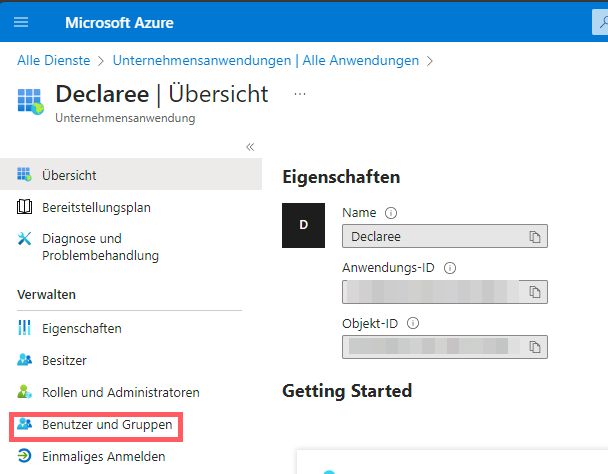Click the Getting Started heading
608x474 pixels.
[347, 391]
